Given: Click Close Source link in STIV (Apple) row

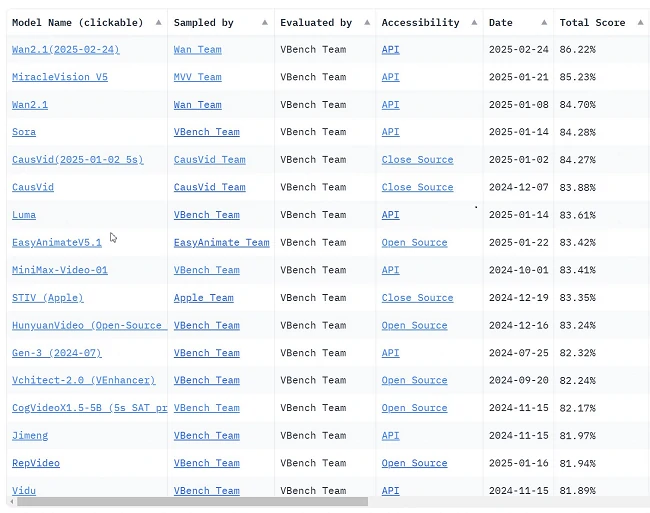Looking at the screenshot, I should coord(417,298).
